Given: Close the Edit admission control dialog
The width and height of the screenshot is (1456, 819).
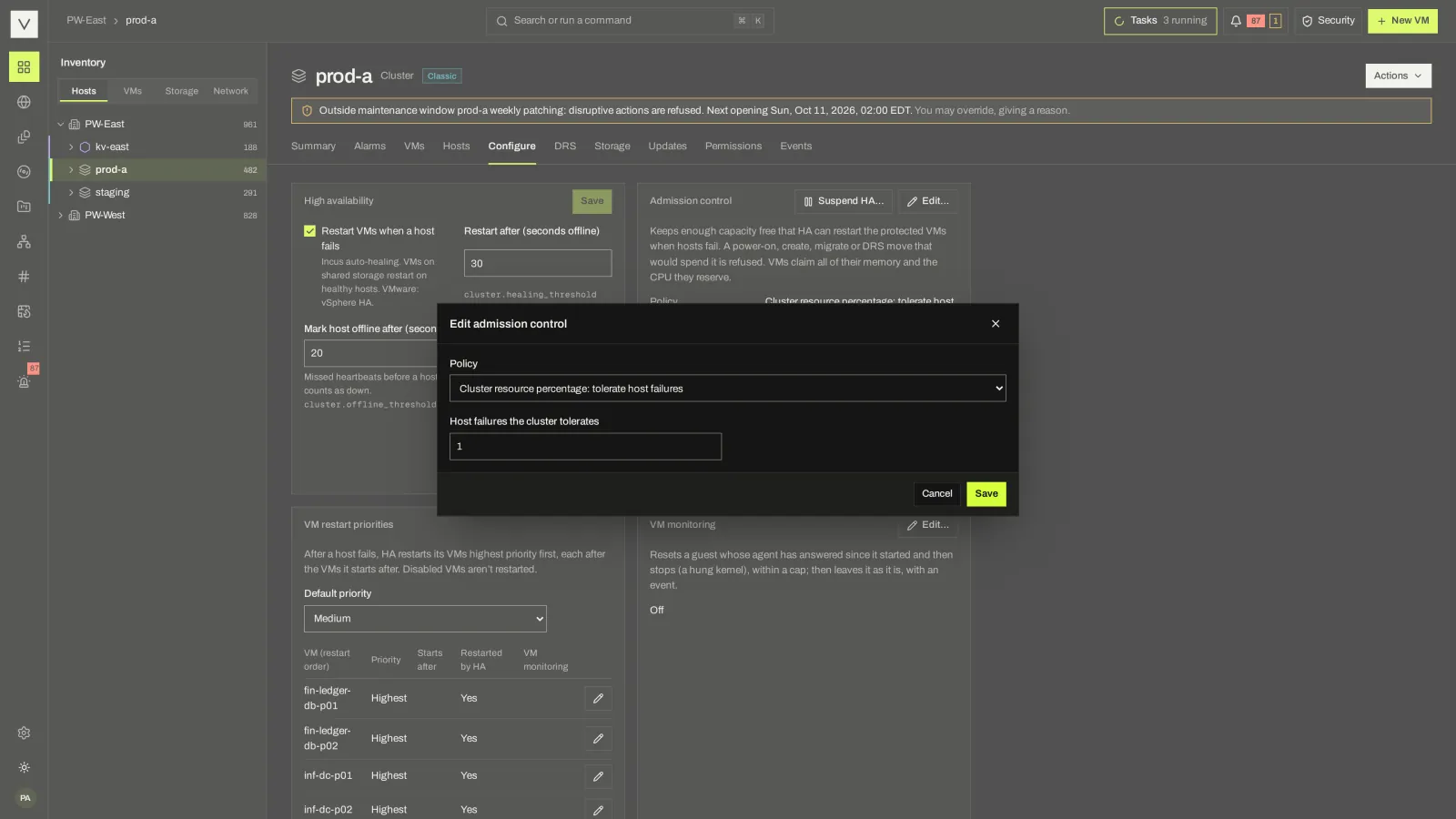Looking at the screenshot, I should (x=996, y=324).
